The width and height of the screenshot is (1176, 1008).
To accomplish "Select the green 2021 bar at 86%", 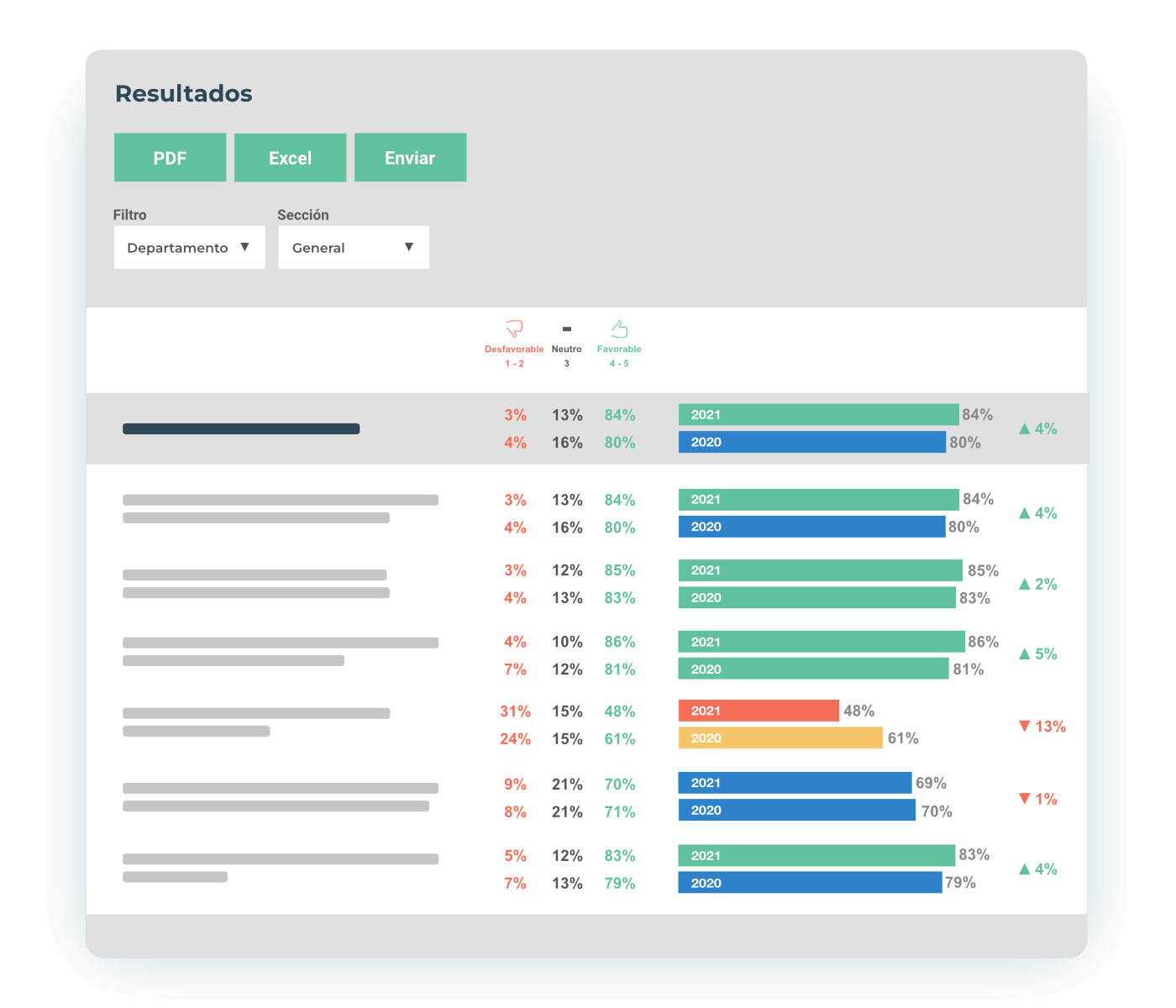I will pyautogui.click(x=822, y=642).
